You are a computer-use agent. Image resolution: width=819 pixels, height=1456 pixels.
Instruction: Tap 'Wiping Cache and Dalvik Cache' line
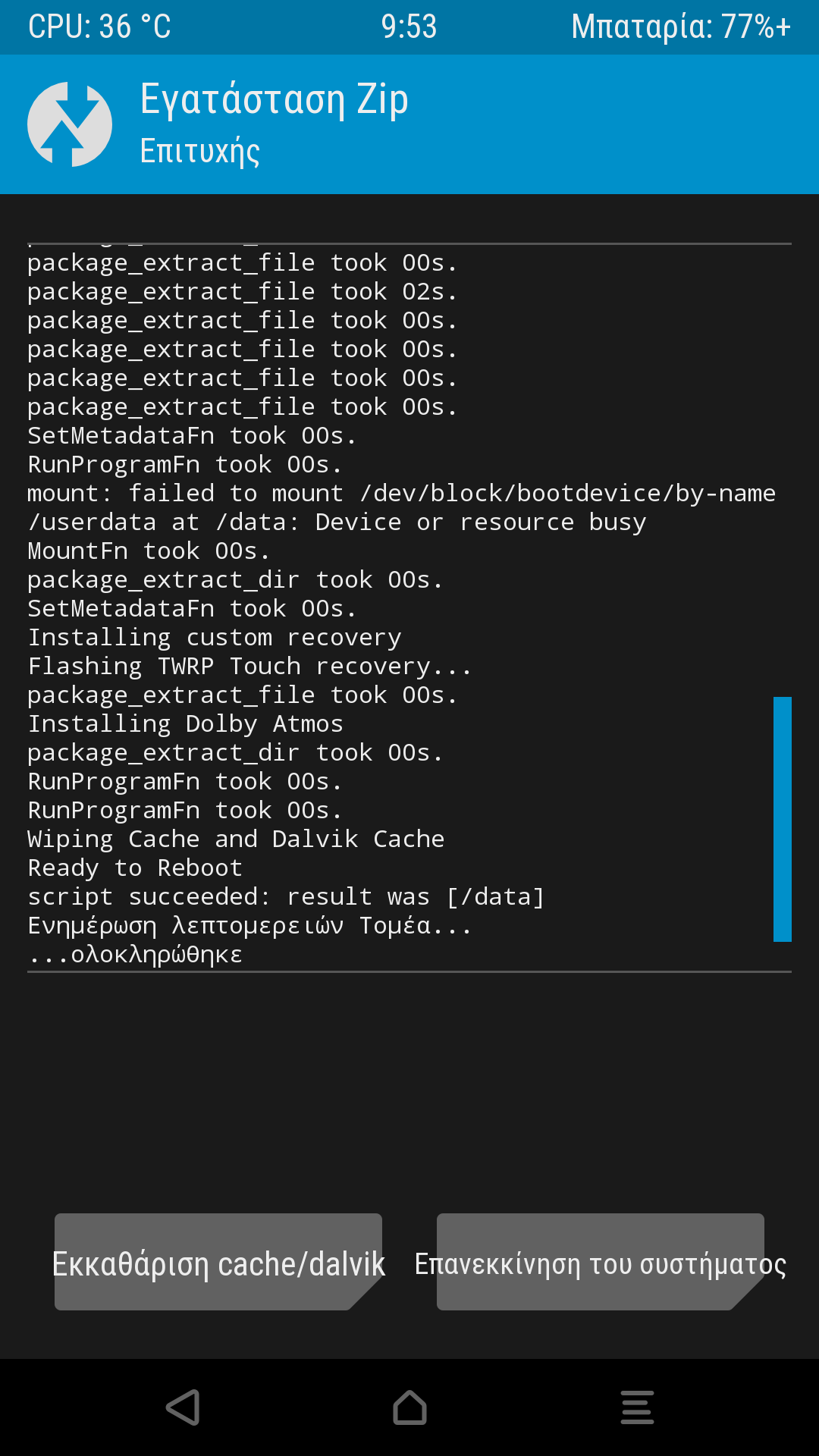pyautogui.click(x=236, y=839)
